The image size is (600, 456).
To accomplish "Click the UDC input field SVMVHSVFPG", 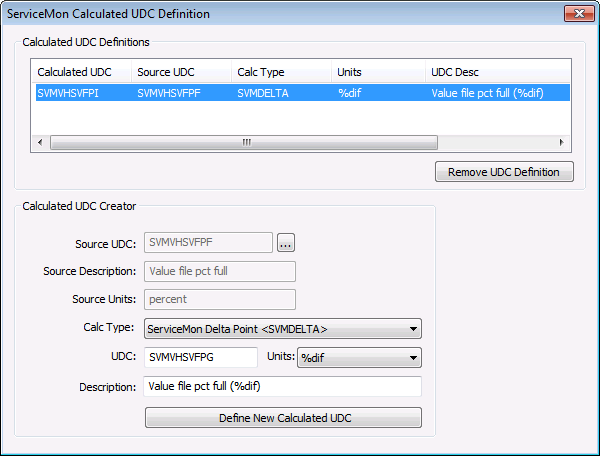I will click(x=201, y=357).
